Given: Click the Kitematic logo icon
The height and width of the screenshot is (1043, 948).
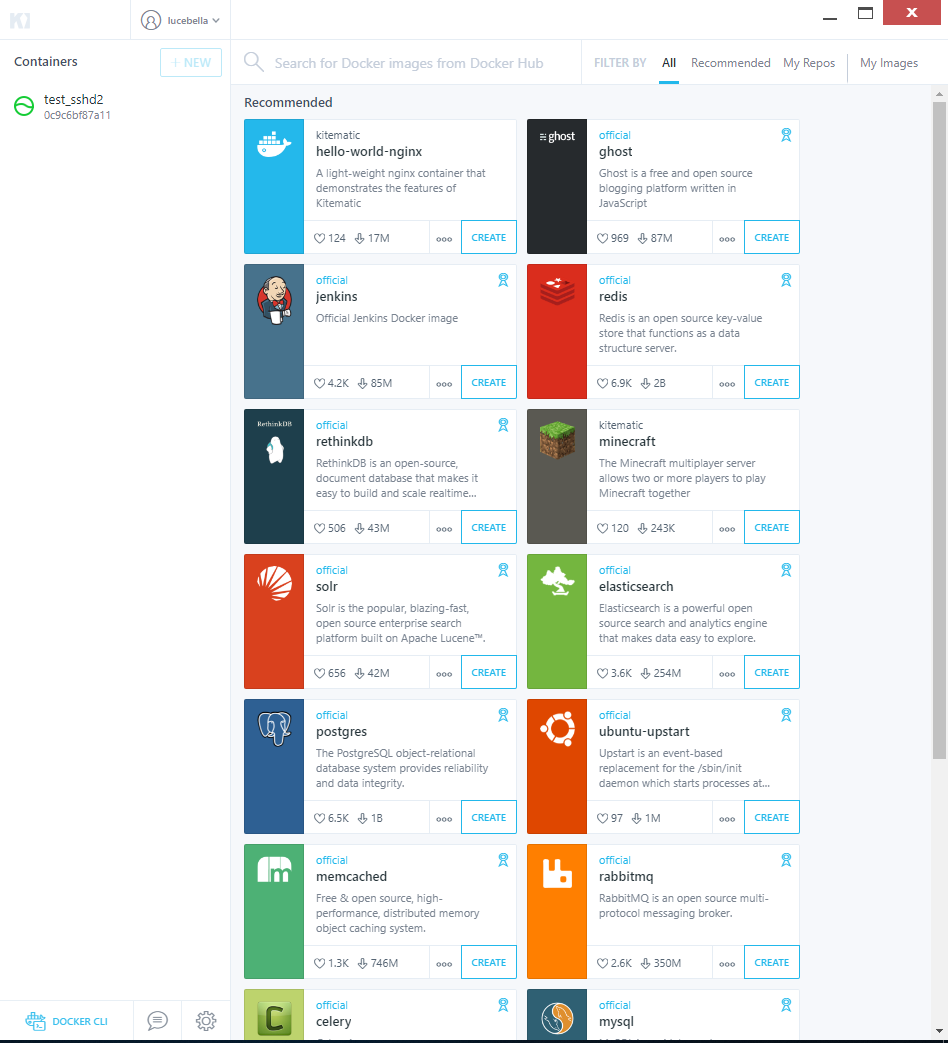Looking at the screenshot, I should coord(20,21).
